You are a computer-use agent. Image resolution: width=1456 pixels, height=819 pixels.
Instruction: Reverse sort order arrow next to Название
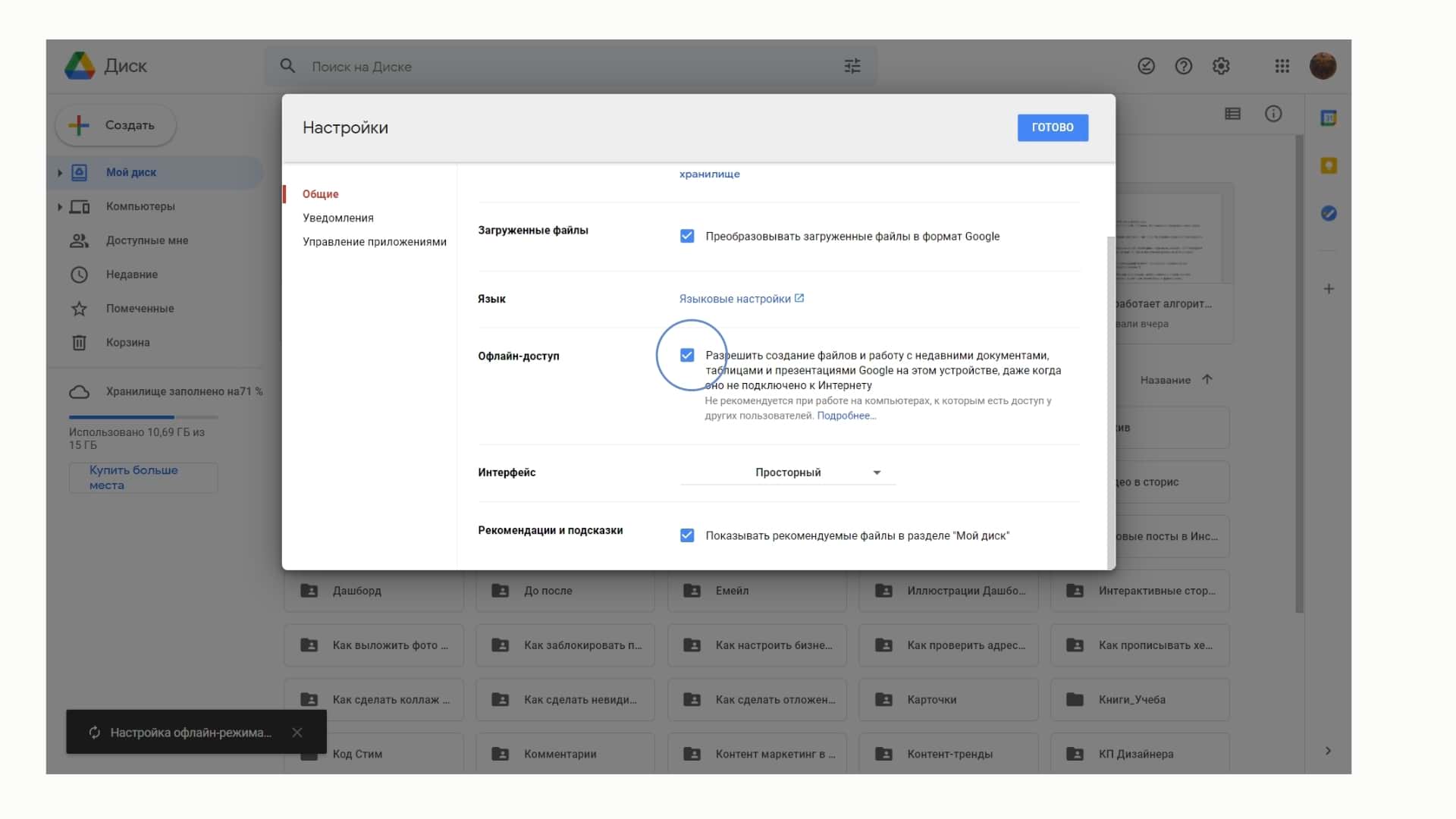coord(1207,379)
